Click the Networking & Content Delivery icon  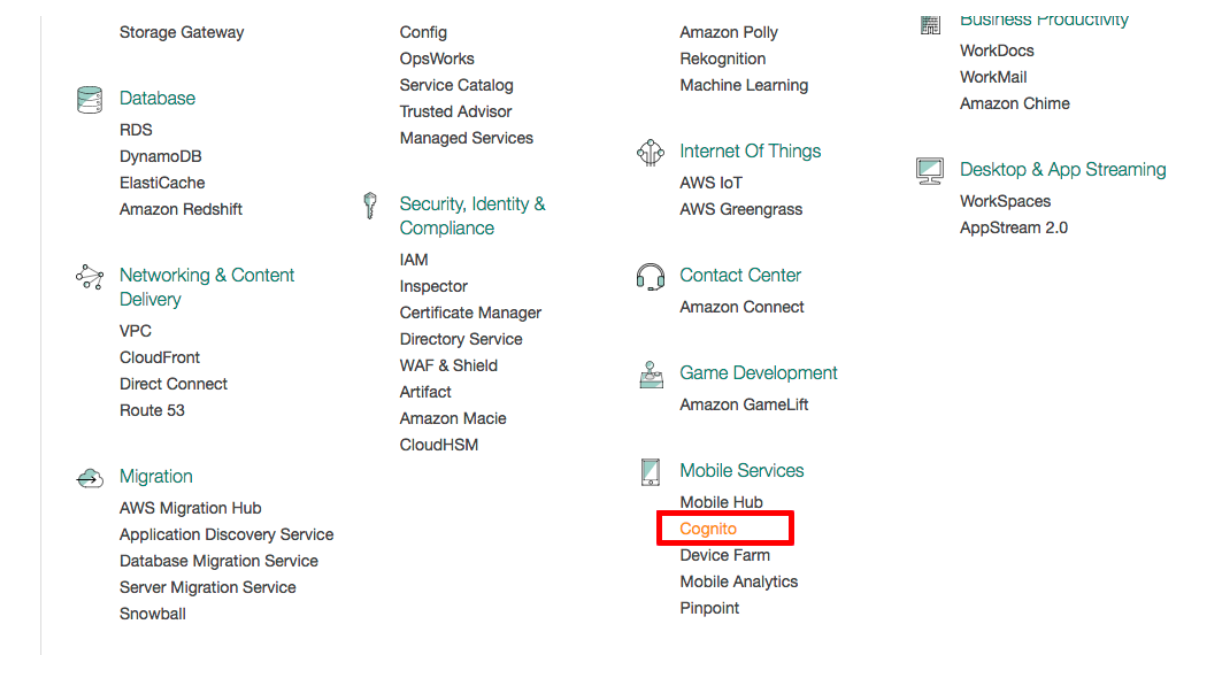pyautogui.click(x=90, y=277)
